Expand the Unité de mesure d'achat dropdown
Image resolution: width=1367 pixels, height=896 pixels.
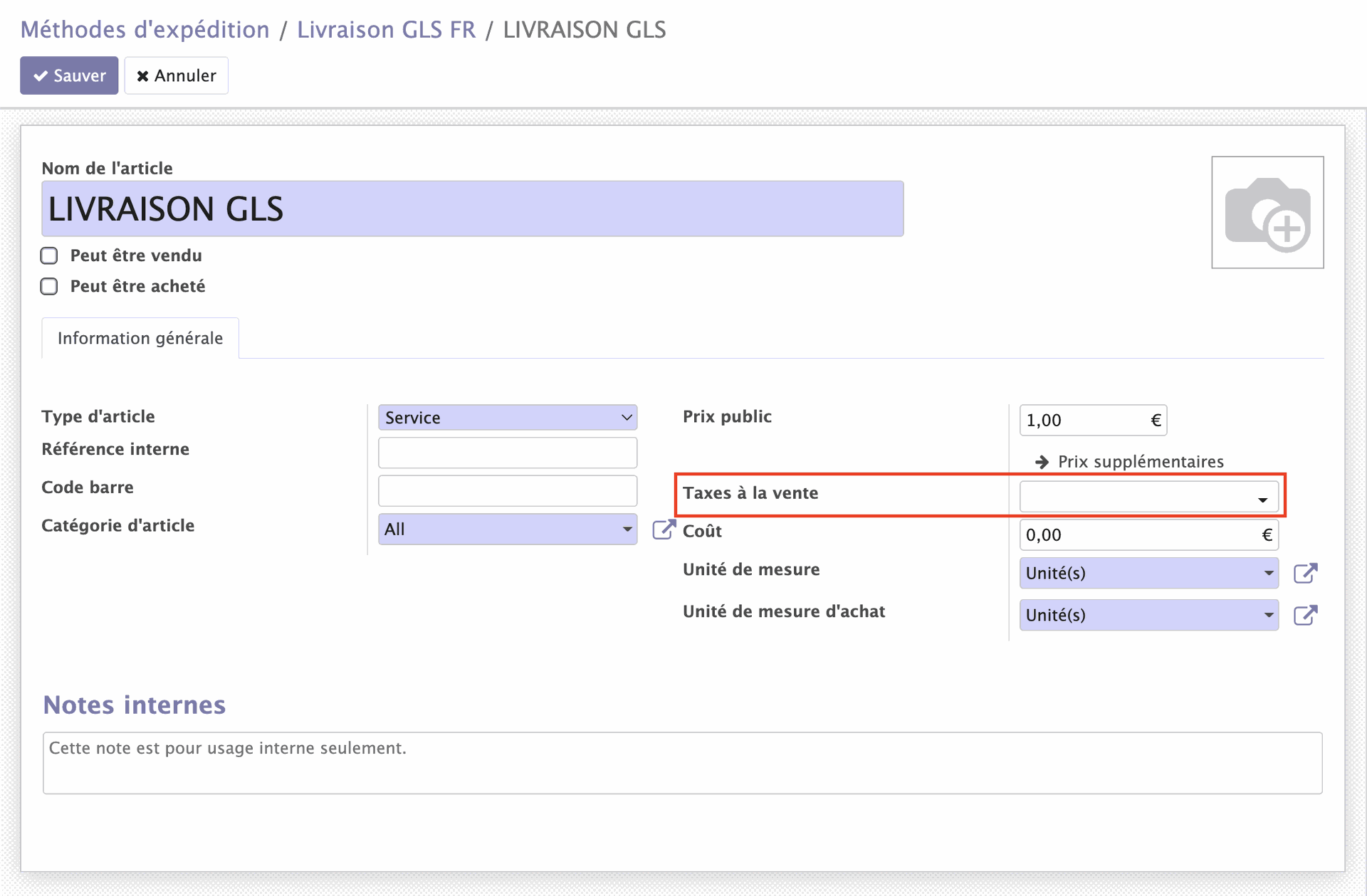[1148, 615]
